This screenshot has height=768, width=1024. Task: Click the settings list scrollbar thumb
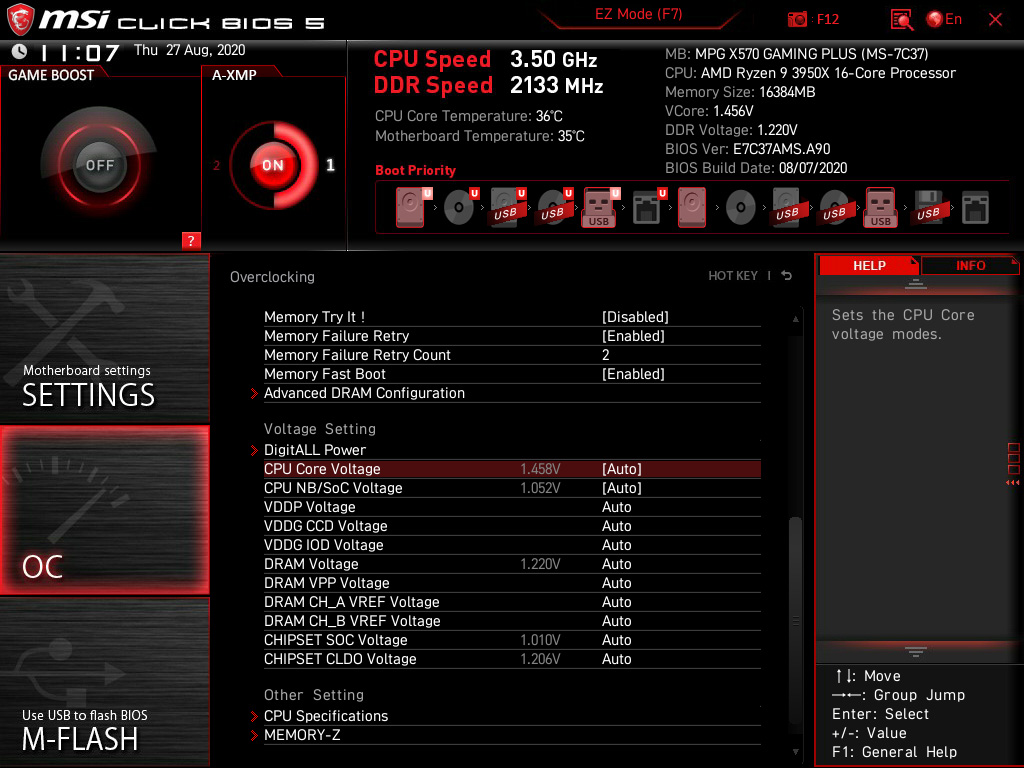click(x=795, y=618)
